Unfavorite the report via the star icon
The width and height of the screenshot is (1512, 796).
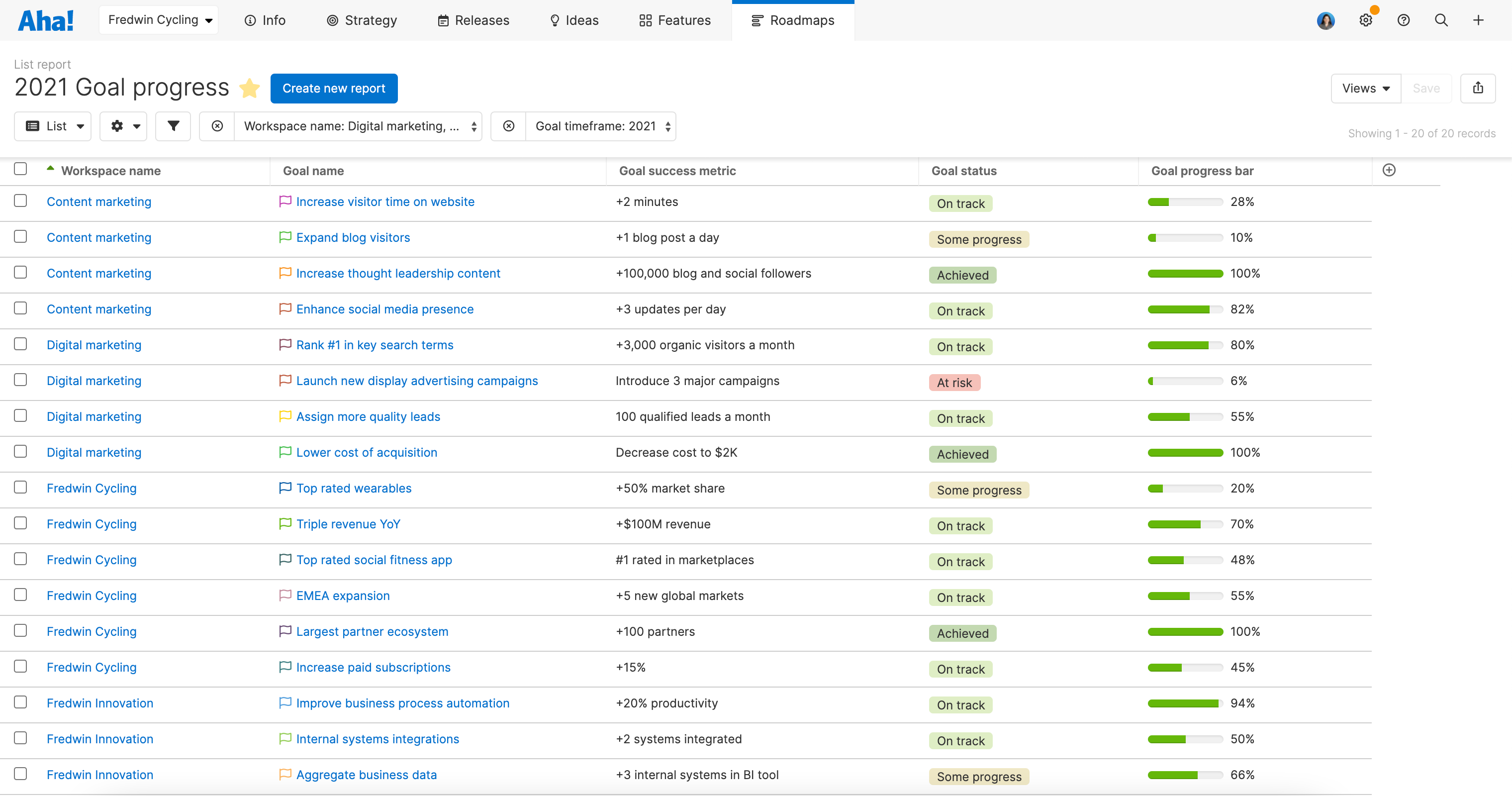point(250,88)
